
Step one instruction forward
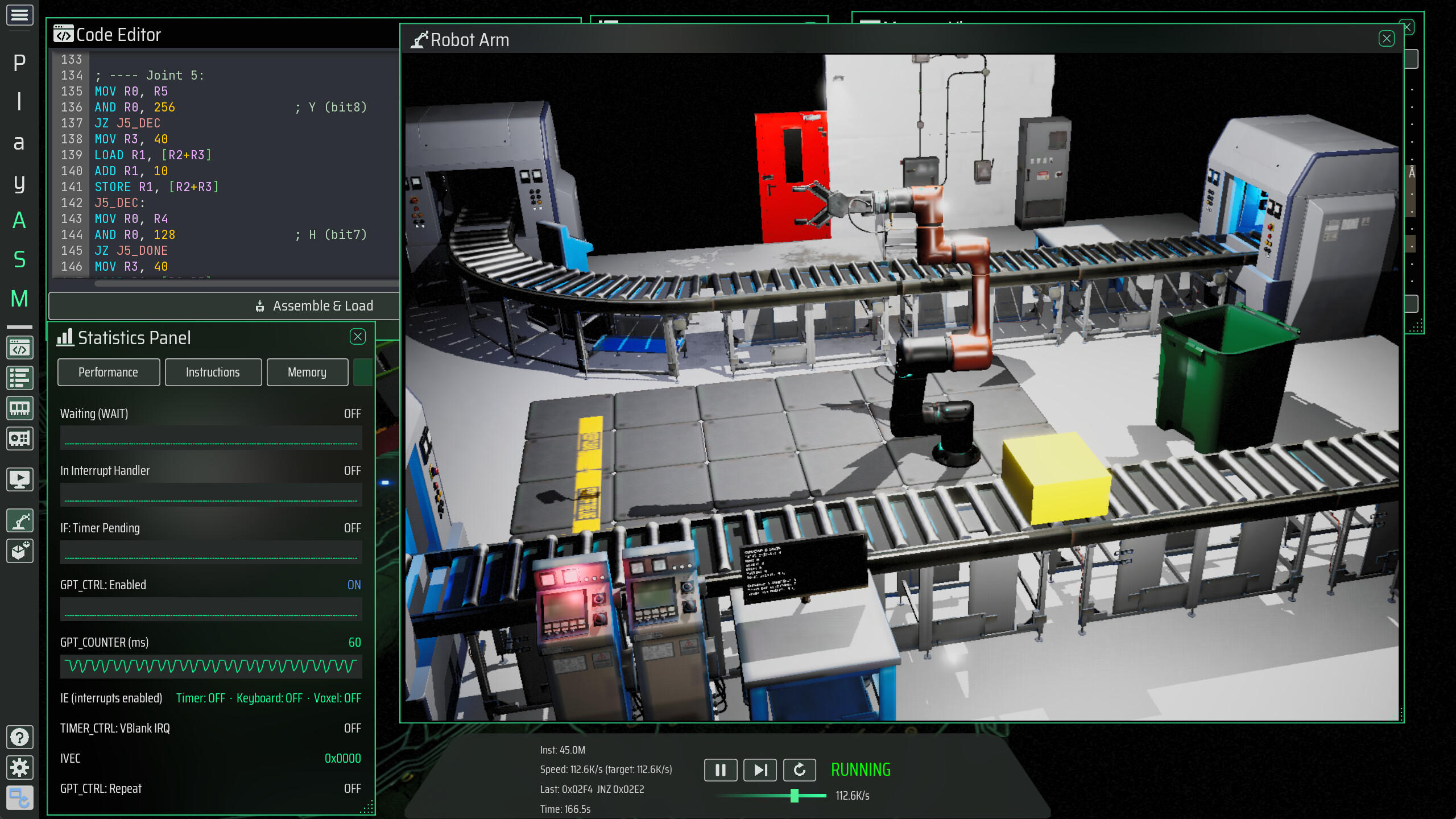[x=760, y=770]
